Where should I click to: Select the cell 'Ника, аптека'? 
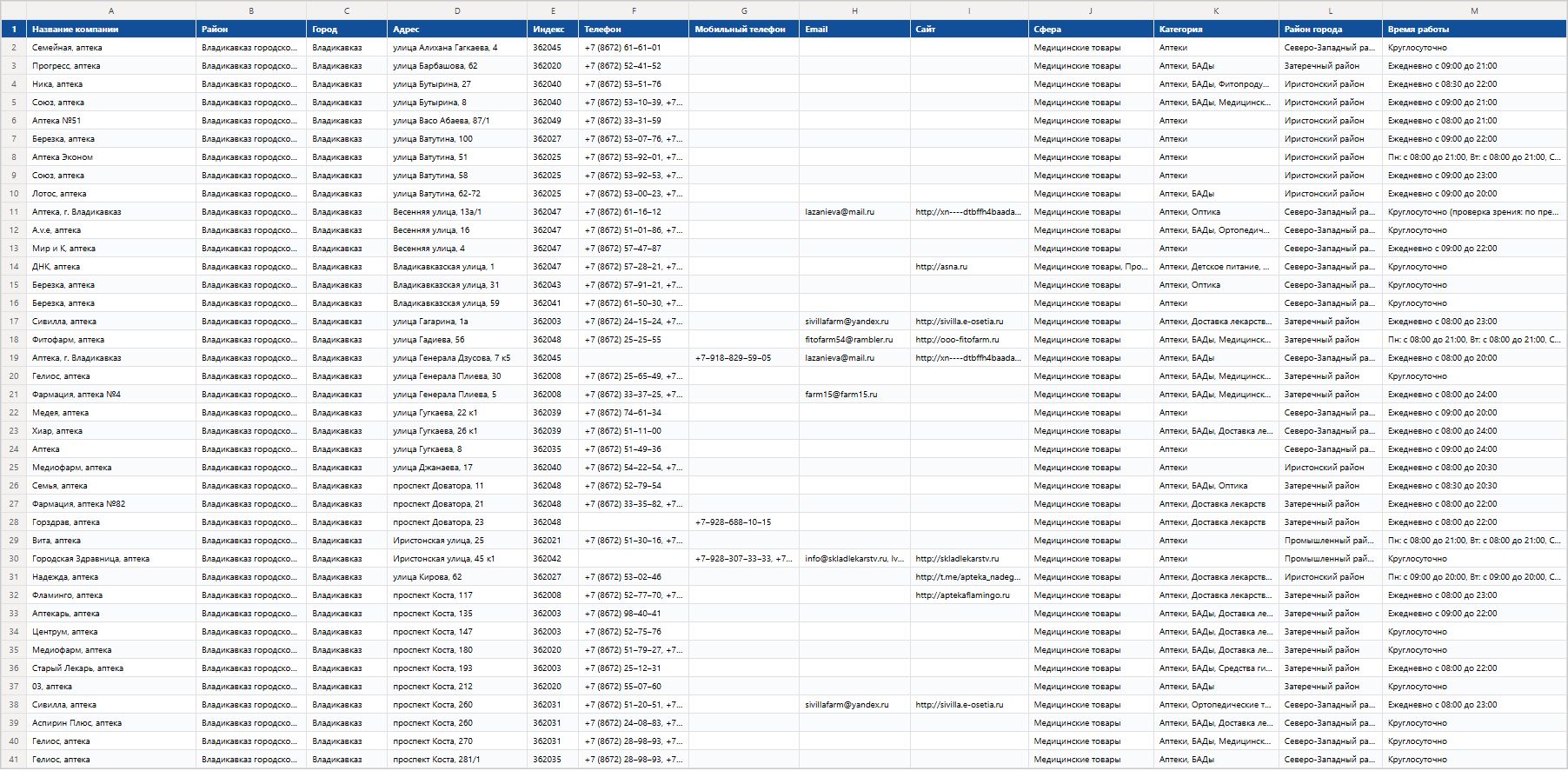coord(111,84)
